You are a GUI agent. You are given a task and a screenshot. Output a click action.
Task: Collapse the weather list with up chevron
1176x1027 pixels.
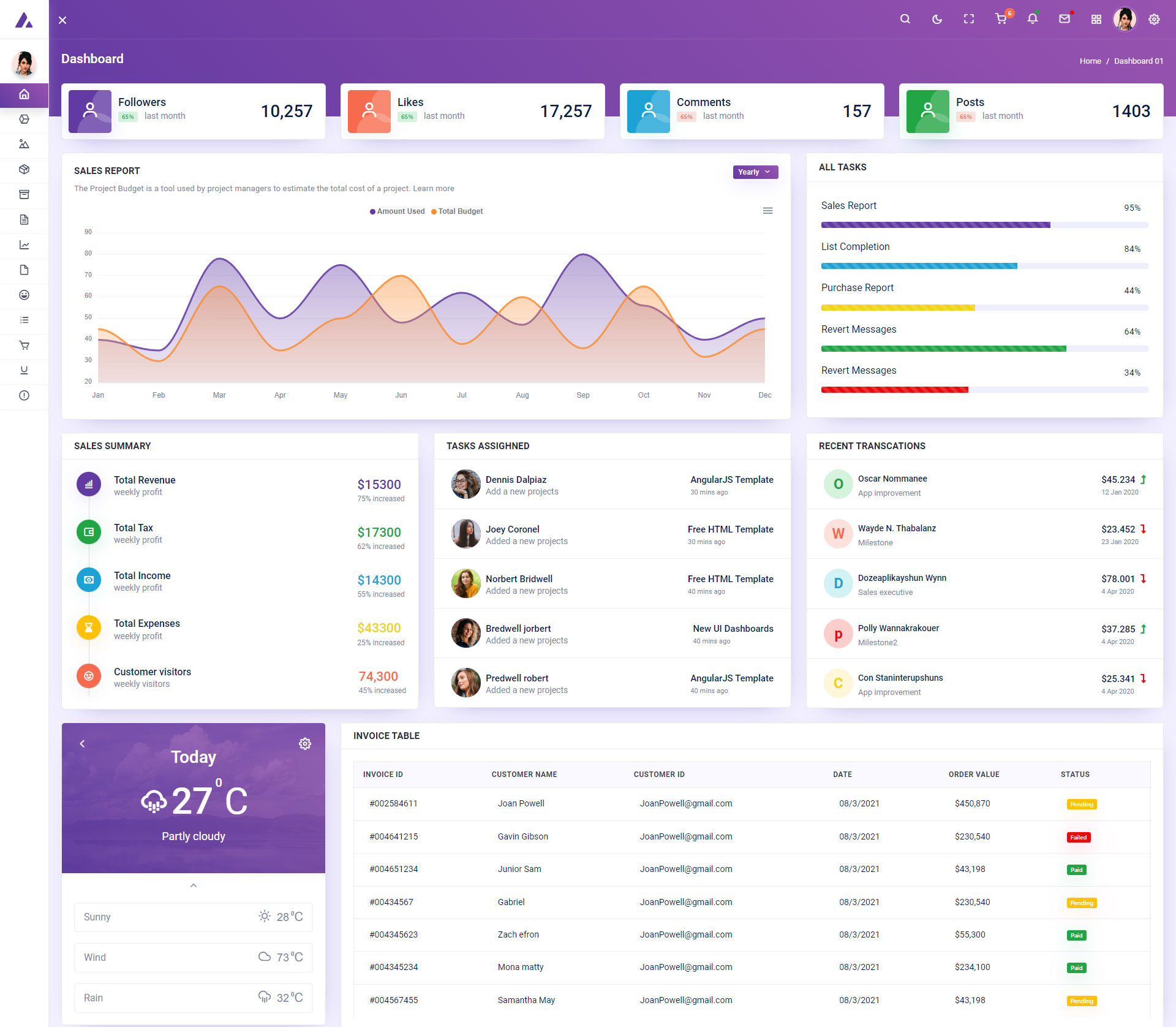pyautogui.click(x=194, y=885)
